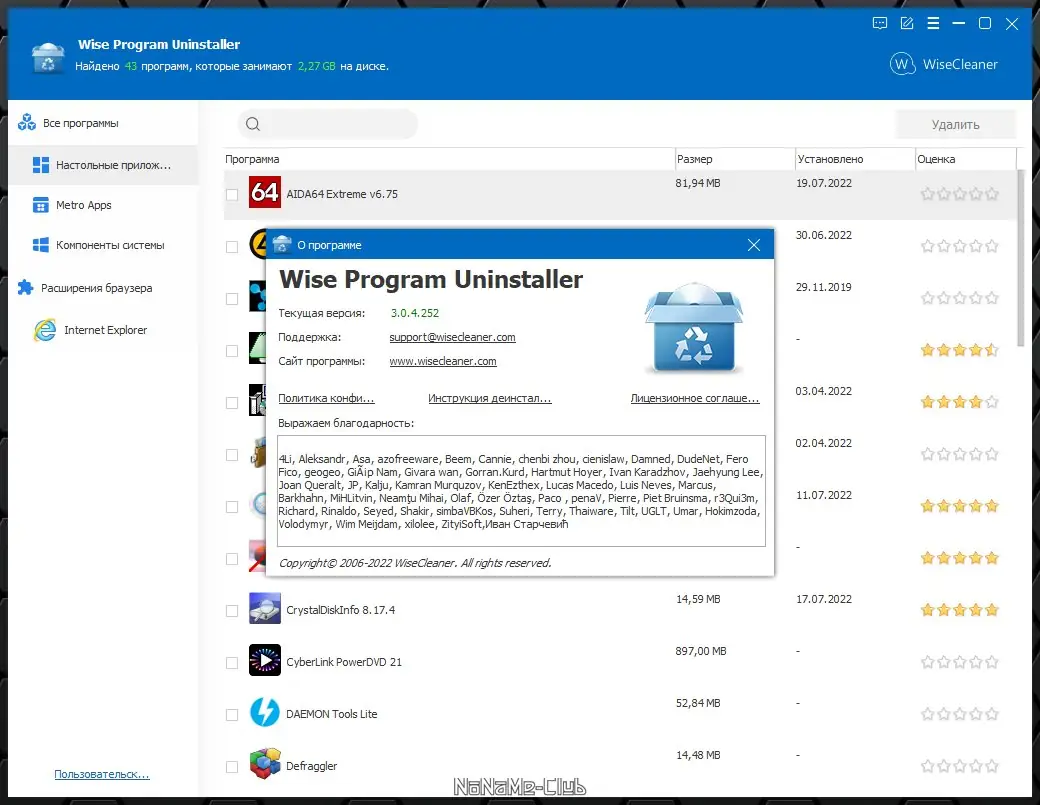The width and height of the screenshot is (1040, 805).
Task: Tick the AIDA64 Extreme v6.75 checkbox
Action: (x=231, y=195)
